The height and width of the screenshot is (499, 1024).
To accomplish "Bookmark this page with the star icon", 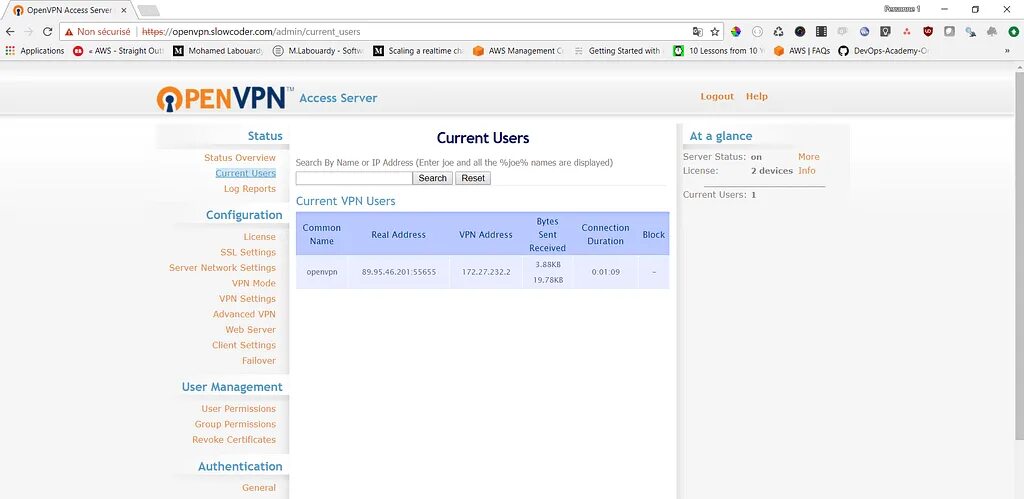I will (x=715, y=31).
